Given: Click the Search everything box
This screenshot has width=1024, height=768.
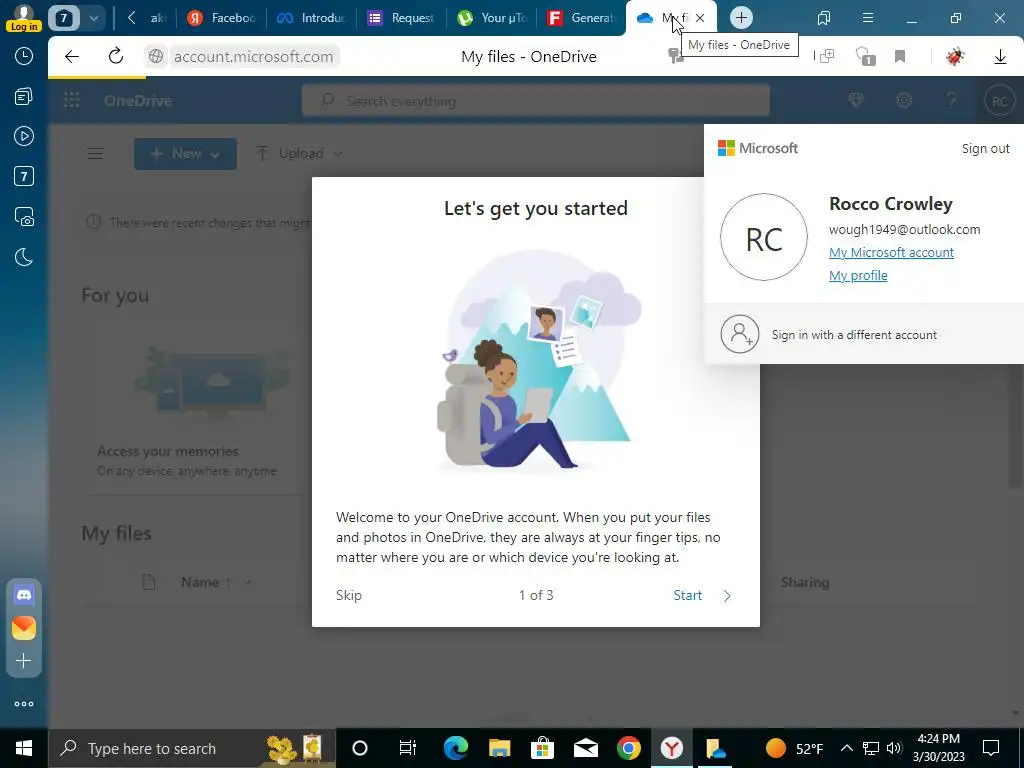Looking at the screenshot, I should pos(536,101).
